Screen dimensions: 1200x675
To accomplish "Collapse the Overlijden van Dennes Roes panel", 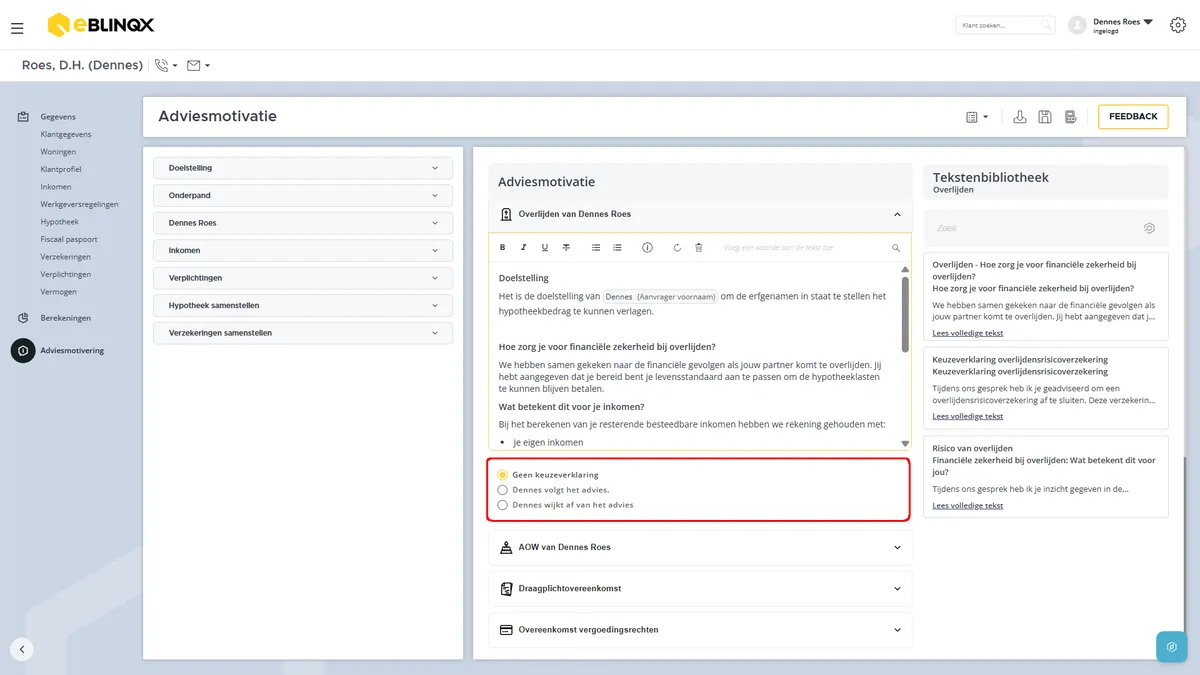I will click(700, 214).
